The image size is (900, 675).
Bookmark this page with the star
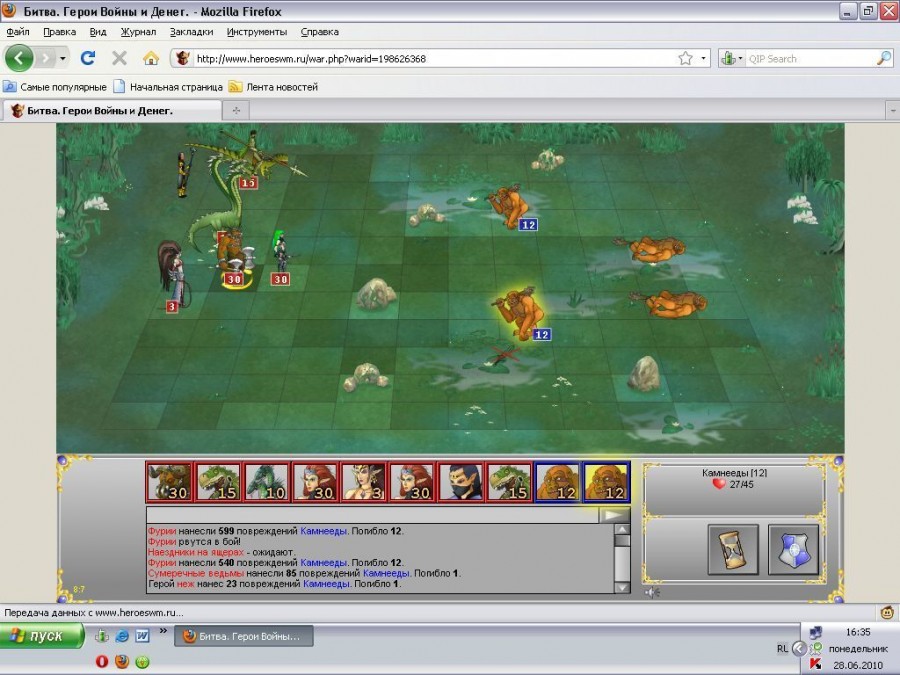pyautogui.click(x=685, y=58)
